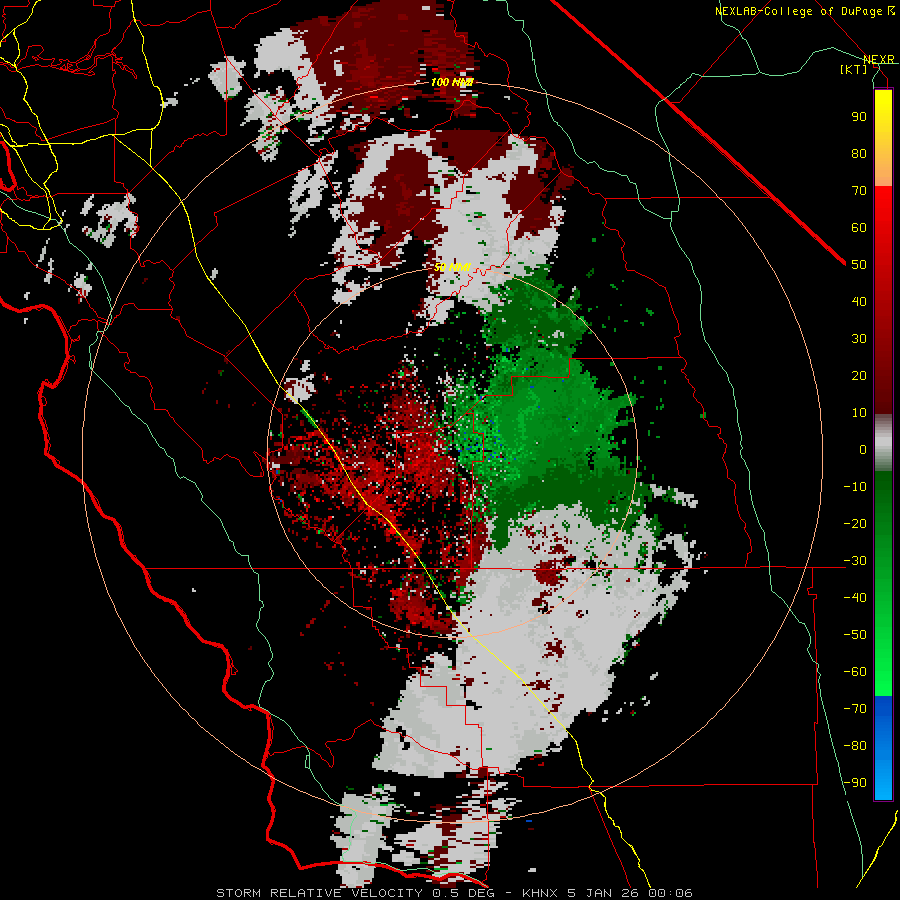The height and width of the screenshot is (900, 900).
Task: Click the 60 value on the velocity scale
Action: coord(859,227)
